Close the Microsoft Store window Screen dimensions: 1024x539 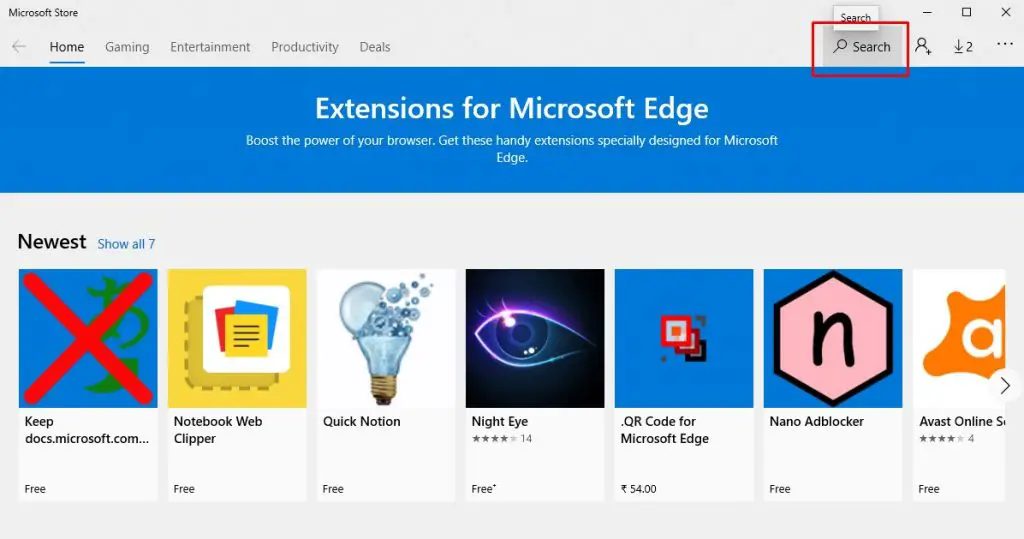pos(1006,12)
